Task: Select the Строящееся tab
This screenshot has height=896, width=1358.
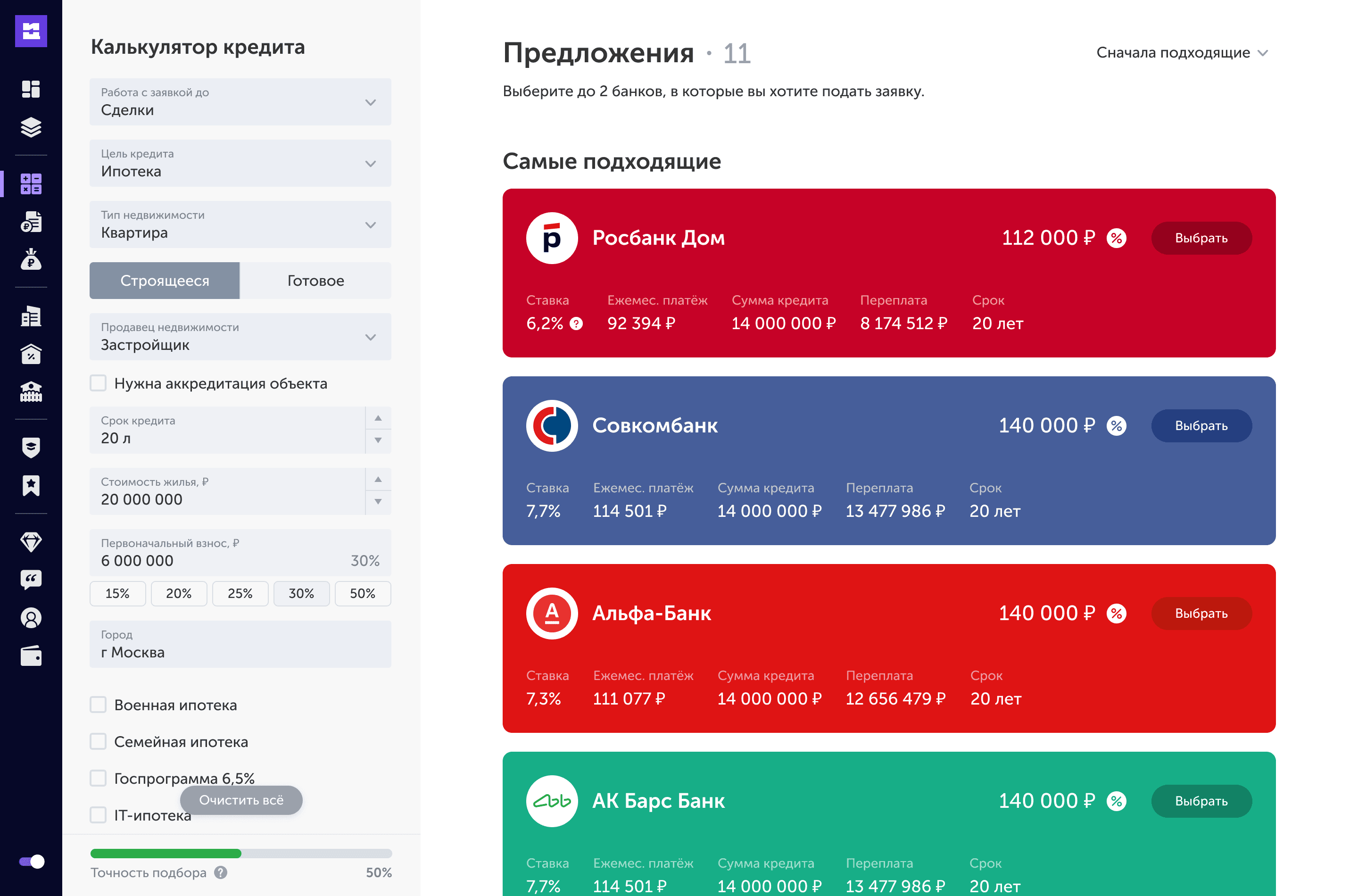Action: click(165, 281)
